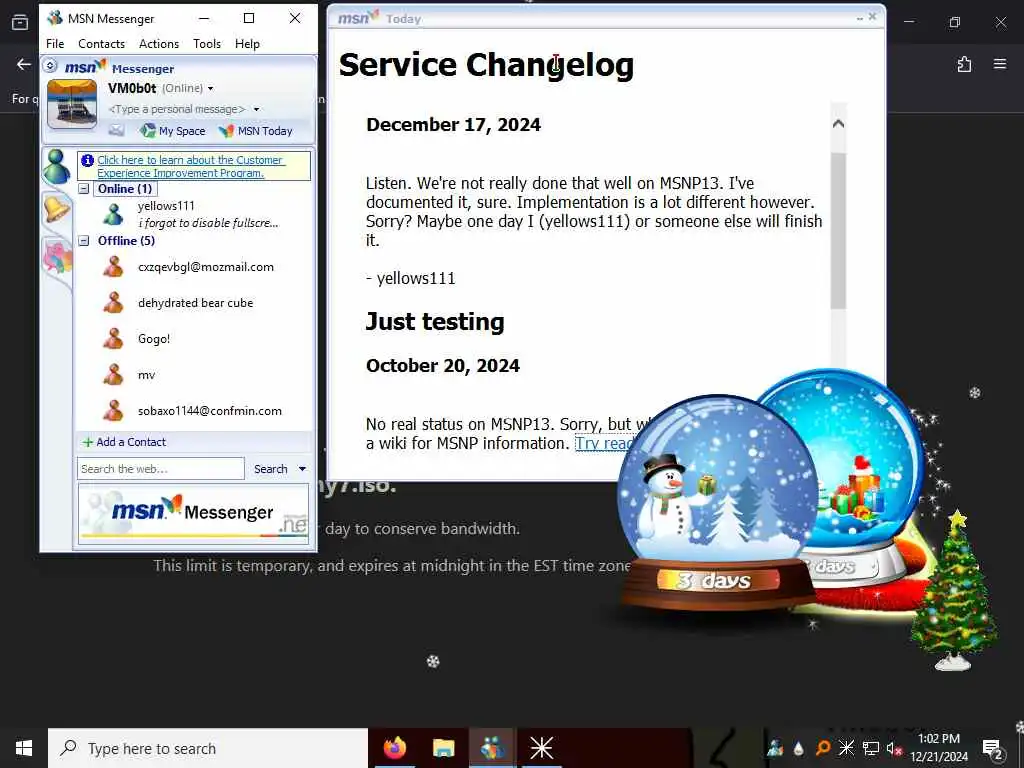Click scroll-up arrow in Service Changelog

[x=839, y=124]
